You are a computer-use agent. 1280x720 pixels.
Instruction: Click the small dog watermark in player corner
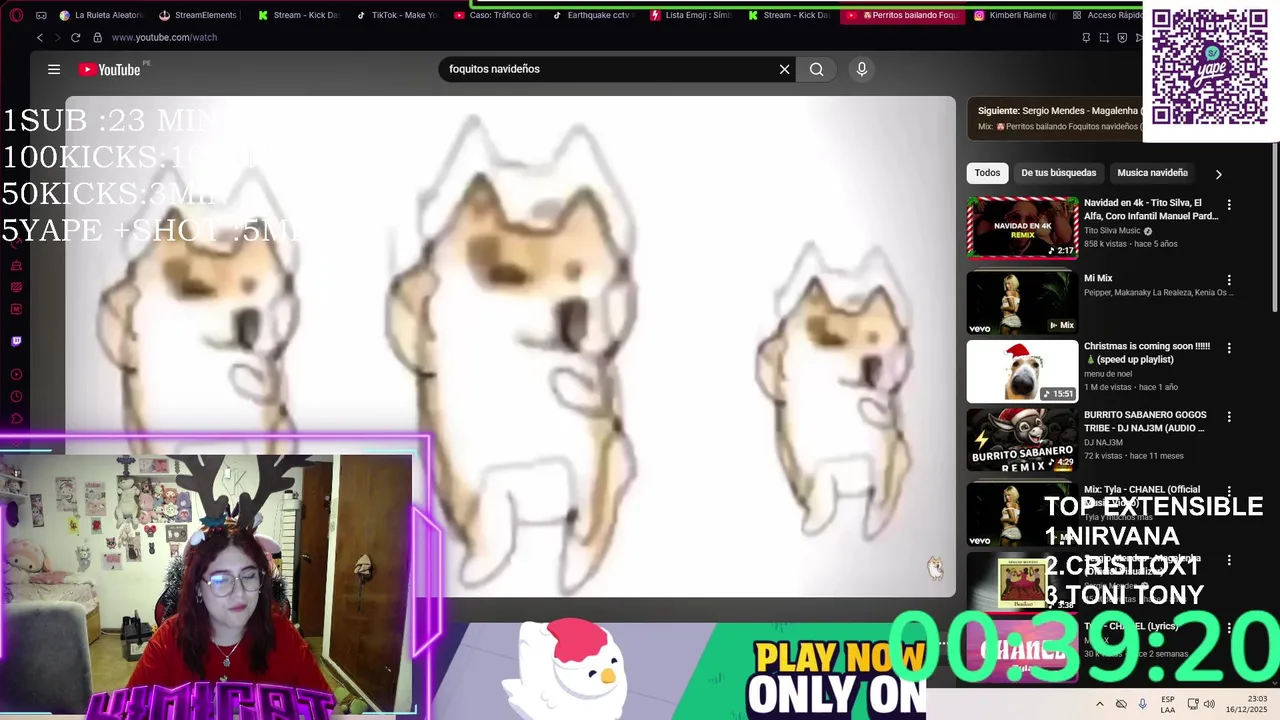[935, 568]
